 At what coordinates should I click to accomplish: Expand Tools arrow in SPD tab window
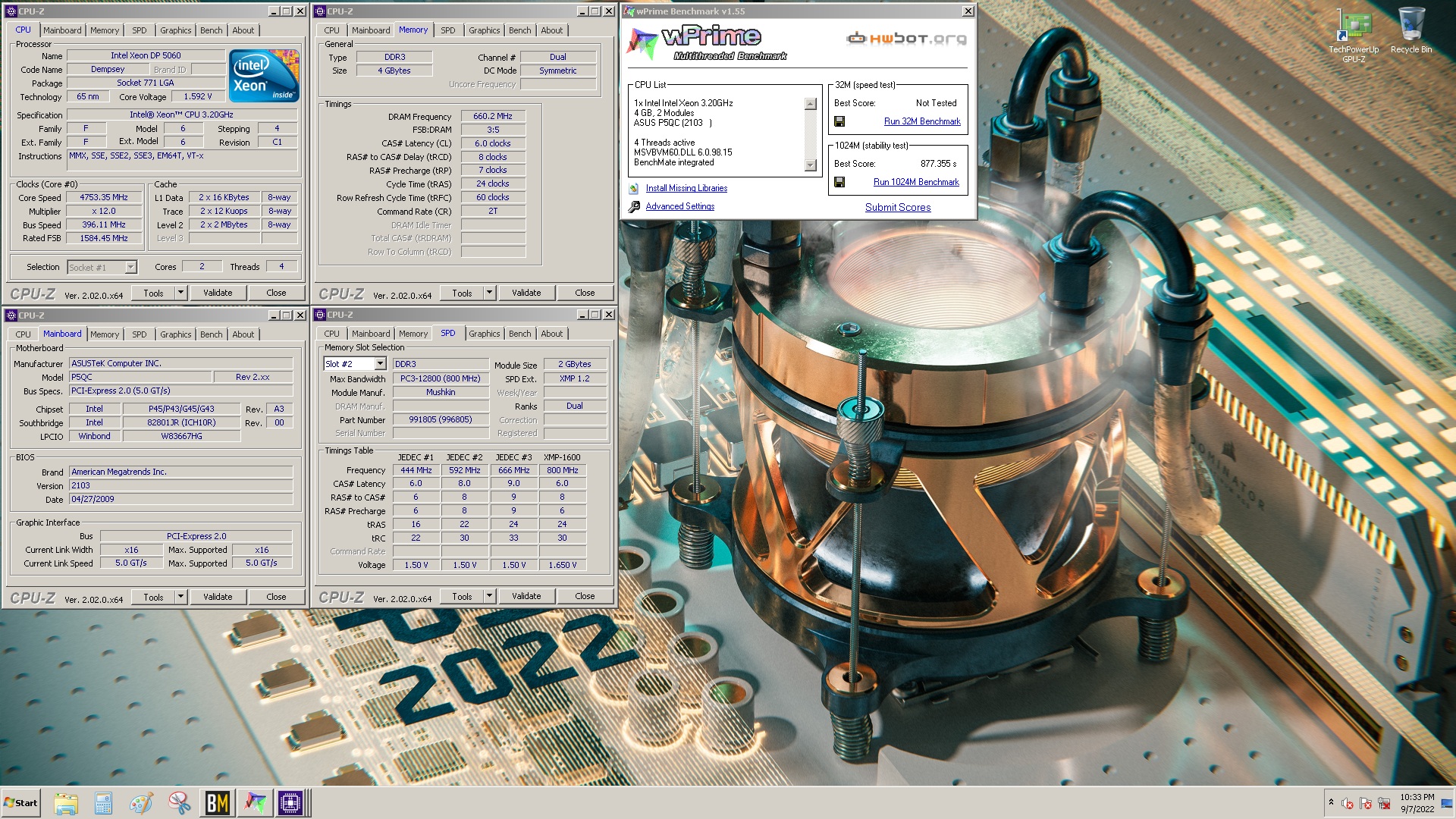[489, 597]
